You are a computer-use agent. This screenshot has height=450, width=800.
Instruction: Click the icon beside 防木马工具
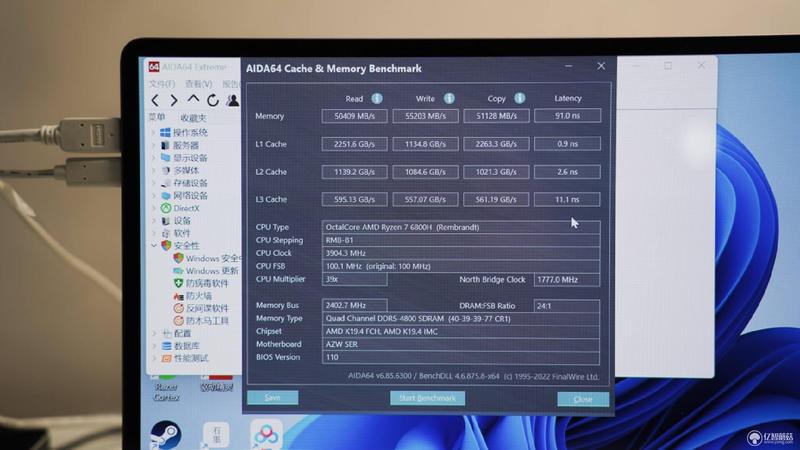[178, 320]
